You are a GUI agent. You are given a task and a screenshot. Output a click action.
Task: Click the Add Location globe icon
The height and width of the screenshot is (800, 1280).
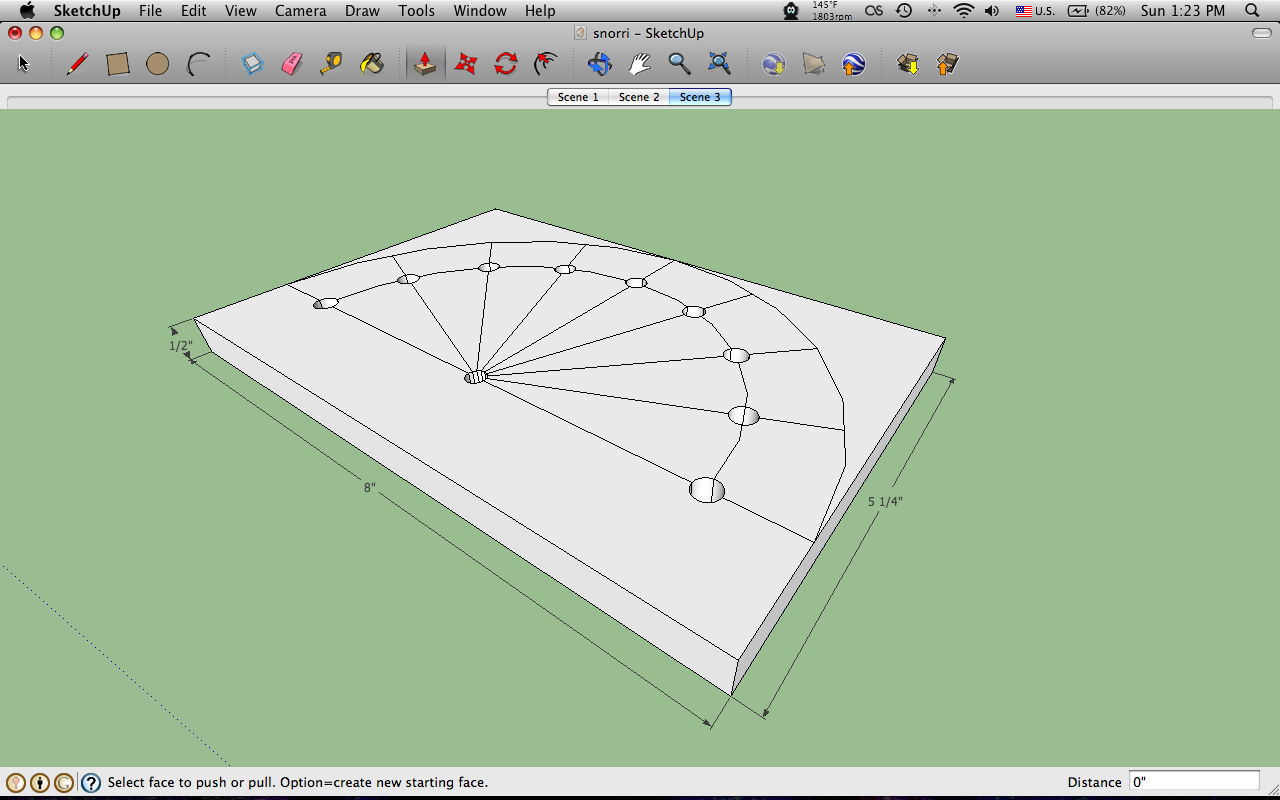pos(773,64)
